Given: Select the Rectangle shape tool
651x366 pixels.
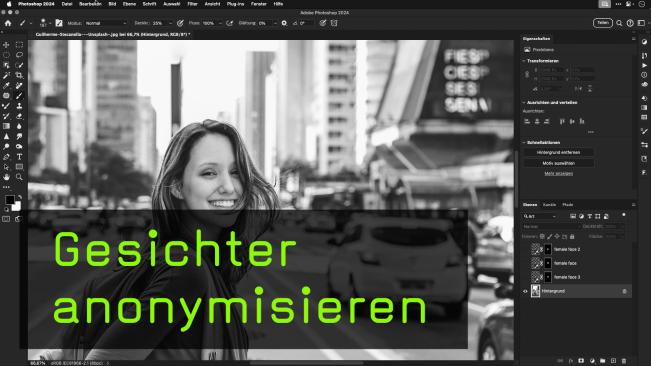Looking at the screenshot, I should [19, 167].
